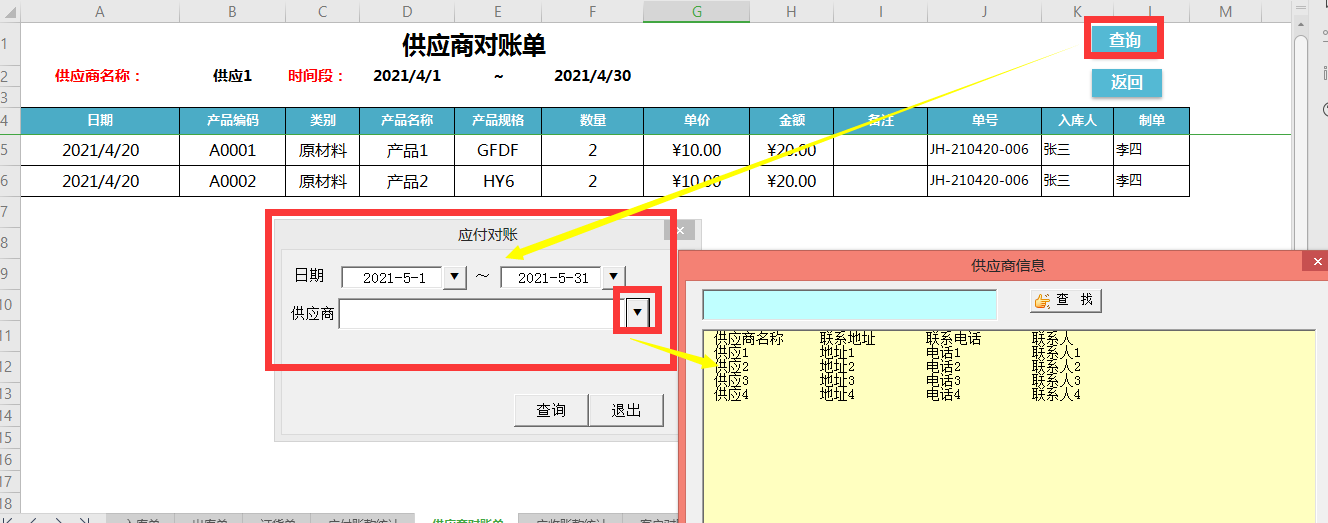Click the 产品1 cell
Image resolution: width=1328 pixels, height=523 pixels.
pyautogui.click(x=407, y=150)
